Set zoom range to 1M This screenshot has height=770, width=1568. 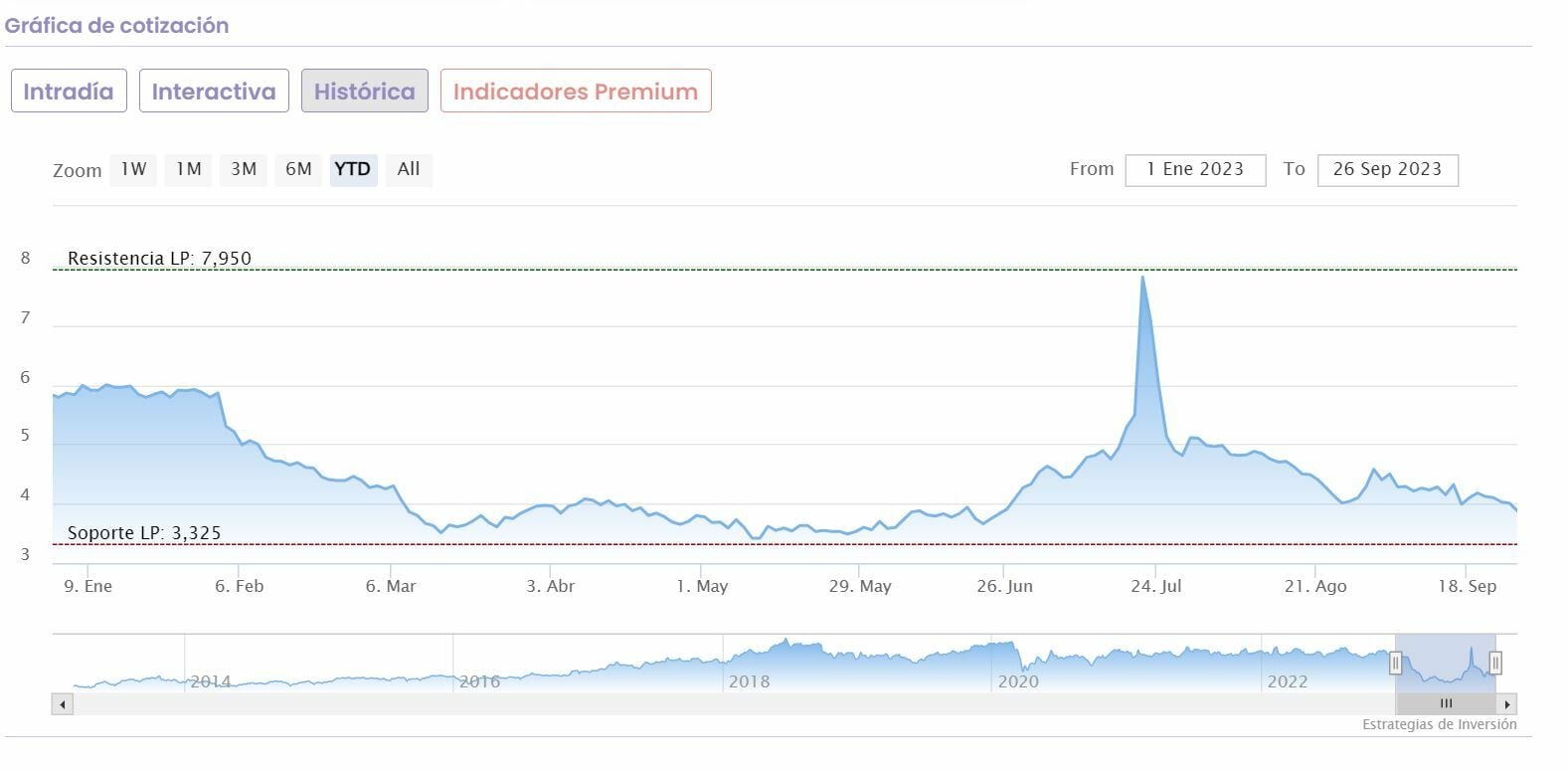(x=188, y=169)
